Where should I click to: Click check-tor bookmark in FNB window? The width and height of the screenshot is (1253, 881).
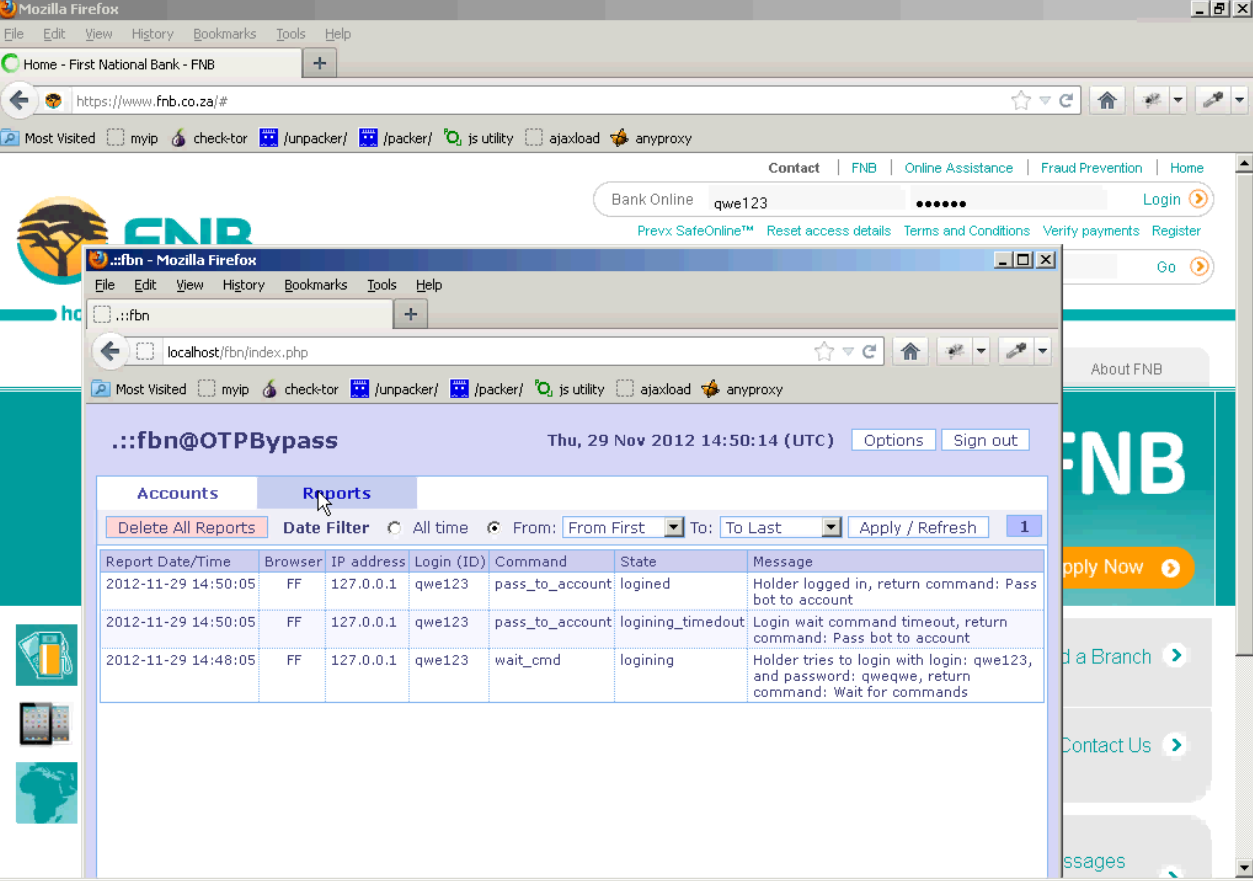click(x=209, y=138)
